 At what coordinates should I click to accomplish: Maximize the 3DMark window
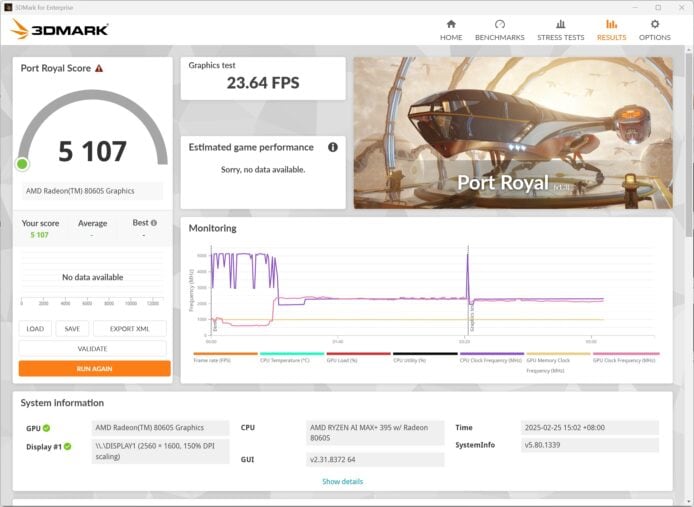click(x=658, y=8)
